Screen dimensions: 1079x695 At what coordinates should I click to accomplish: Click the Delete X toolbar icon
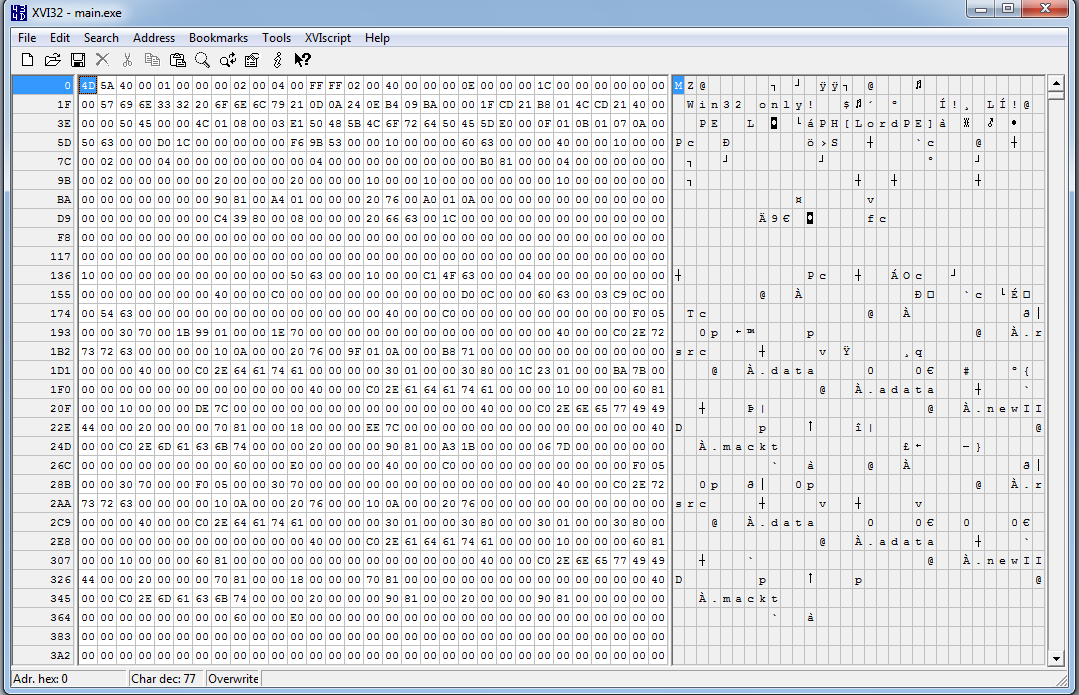pyautogui.click(x=103, y=60)
